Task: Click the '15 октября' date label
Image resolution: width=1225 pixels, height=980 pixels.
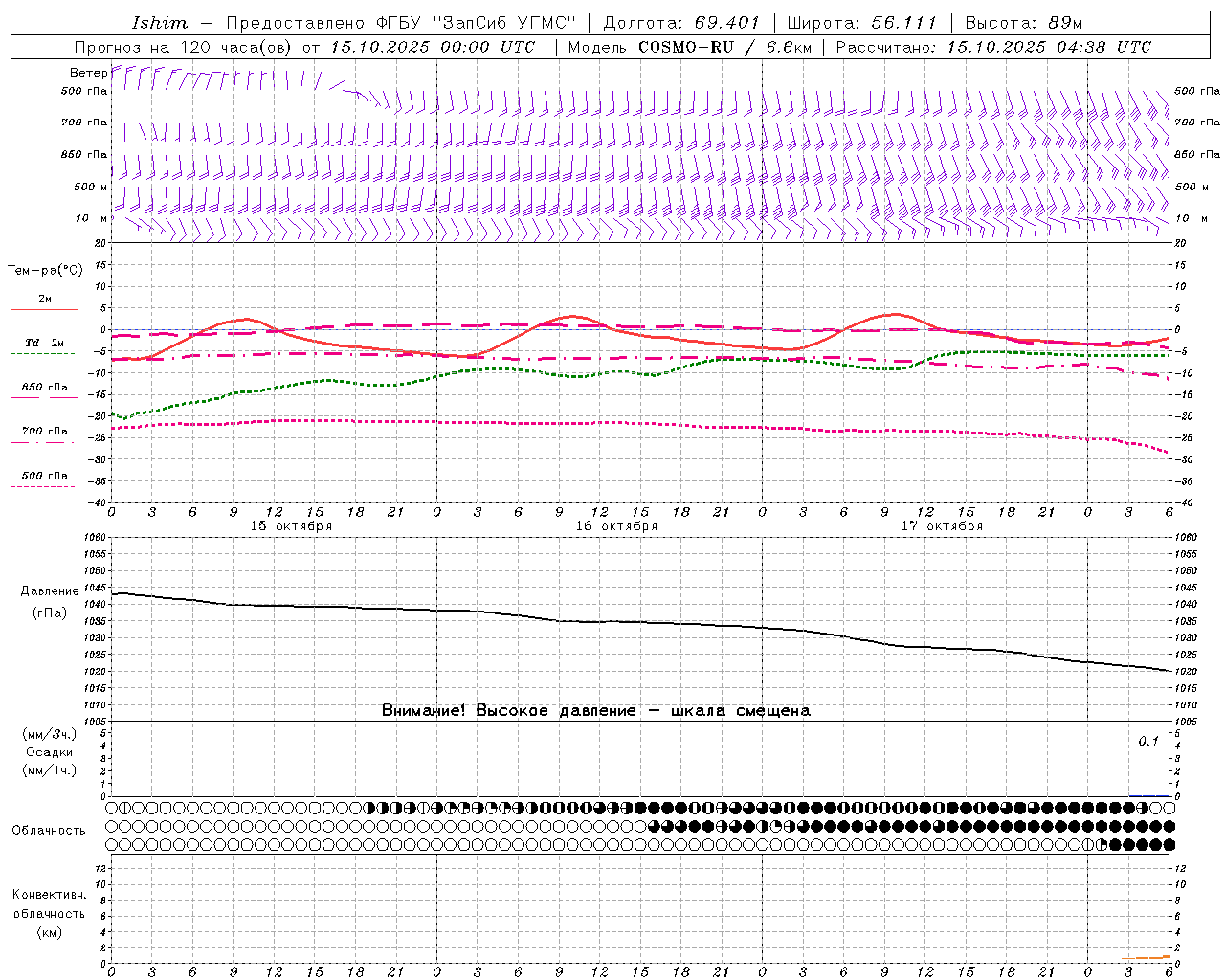Action: pos(291,526)
